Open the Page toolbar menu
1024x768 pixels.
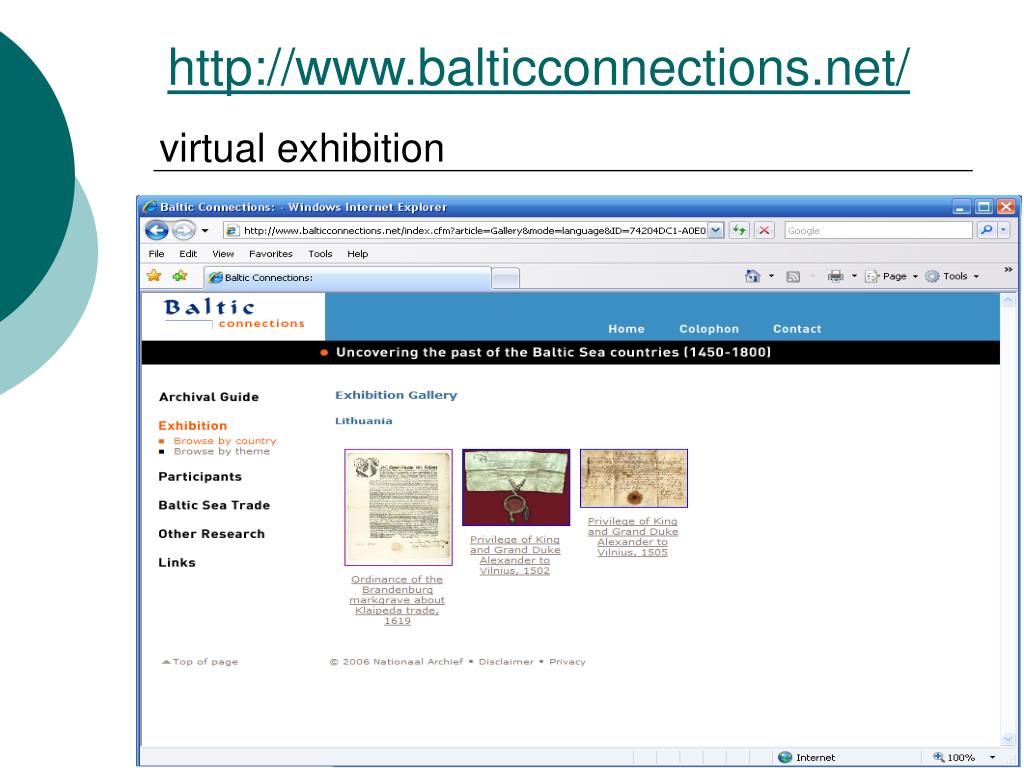891,276
